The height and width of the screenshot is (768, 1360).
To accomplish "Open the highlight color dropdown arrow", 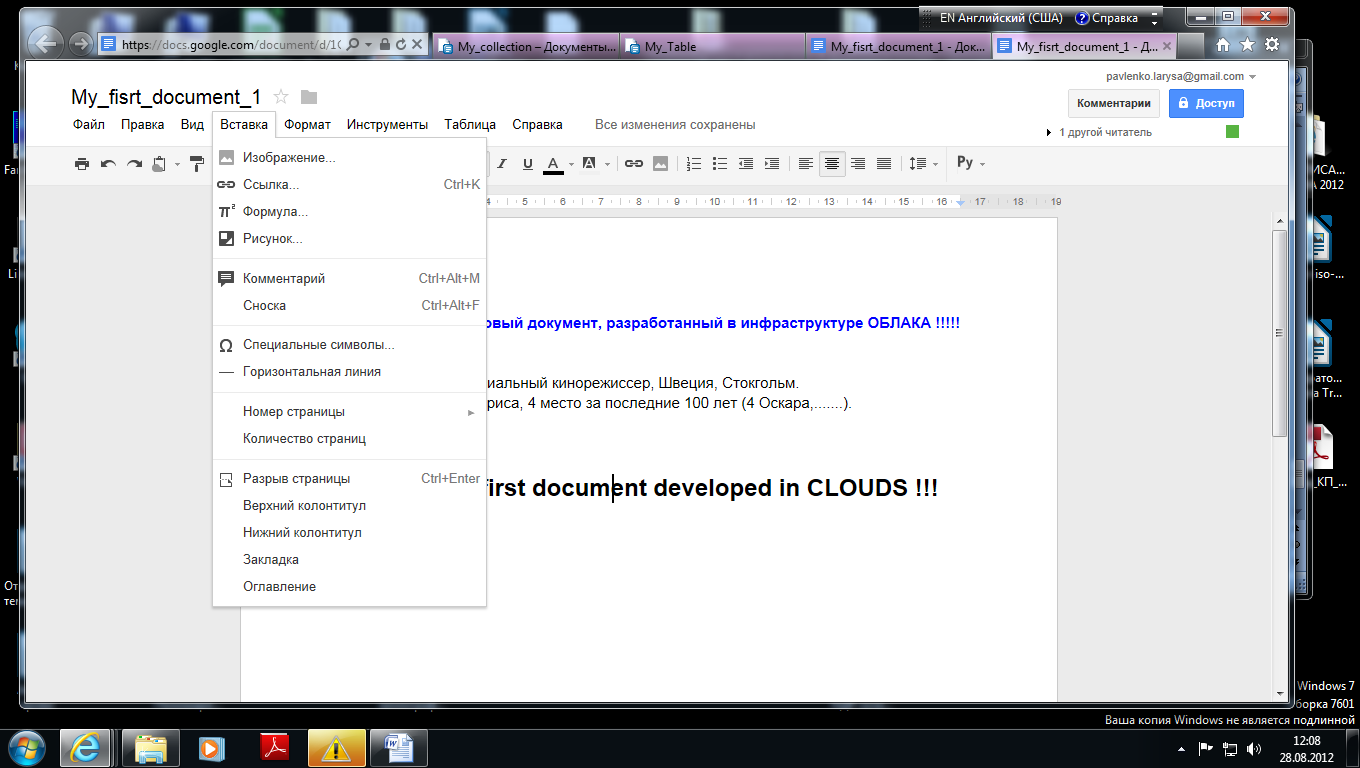I will 607,164.
